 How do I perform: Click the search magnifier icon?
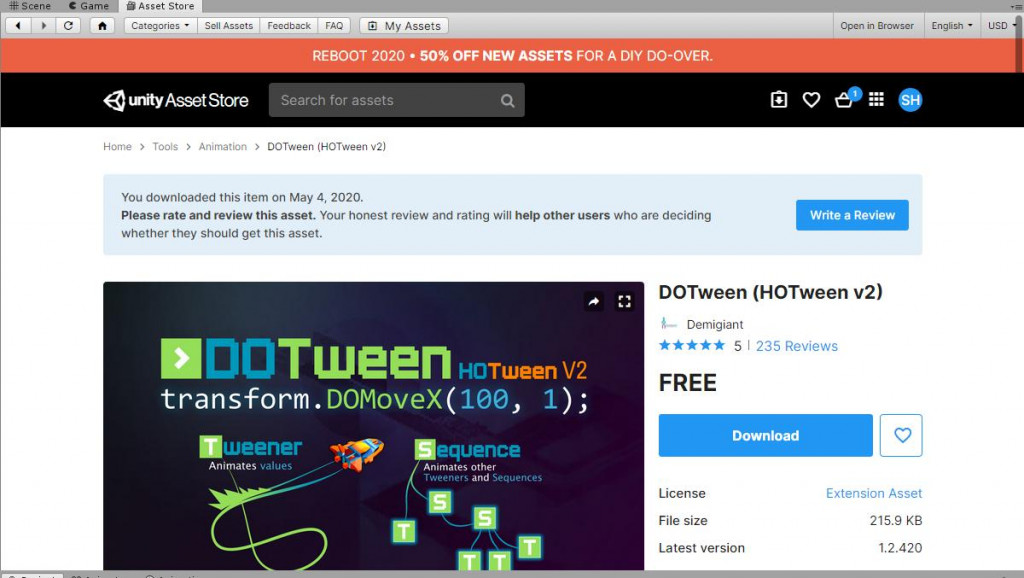tap(507, 101)
